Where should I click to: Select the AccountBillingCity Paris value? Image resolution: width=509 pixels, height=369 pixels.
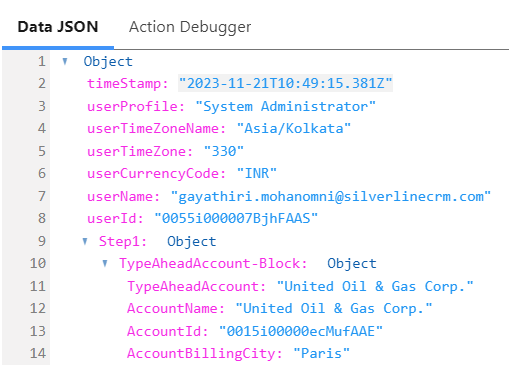click(x=321, y=354)
